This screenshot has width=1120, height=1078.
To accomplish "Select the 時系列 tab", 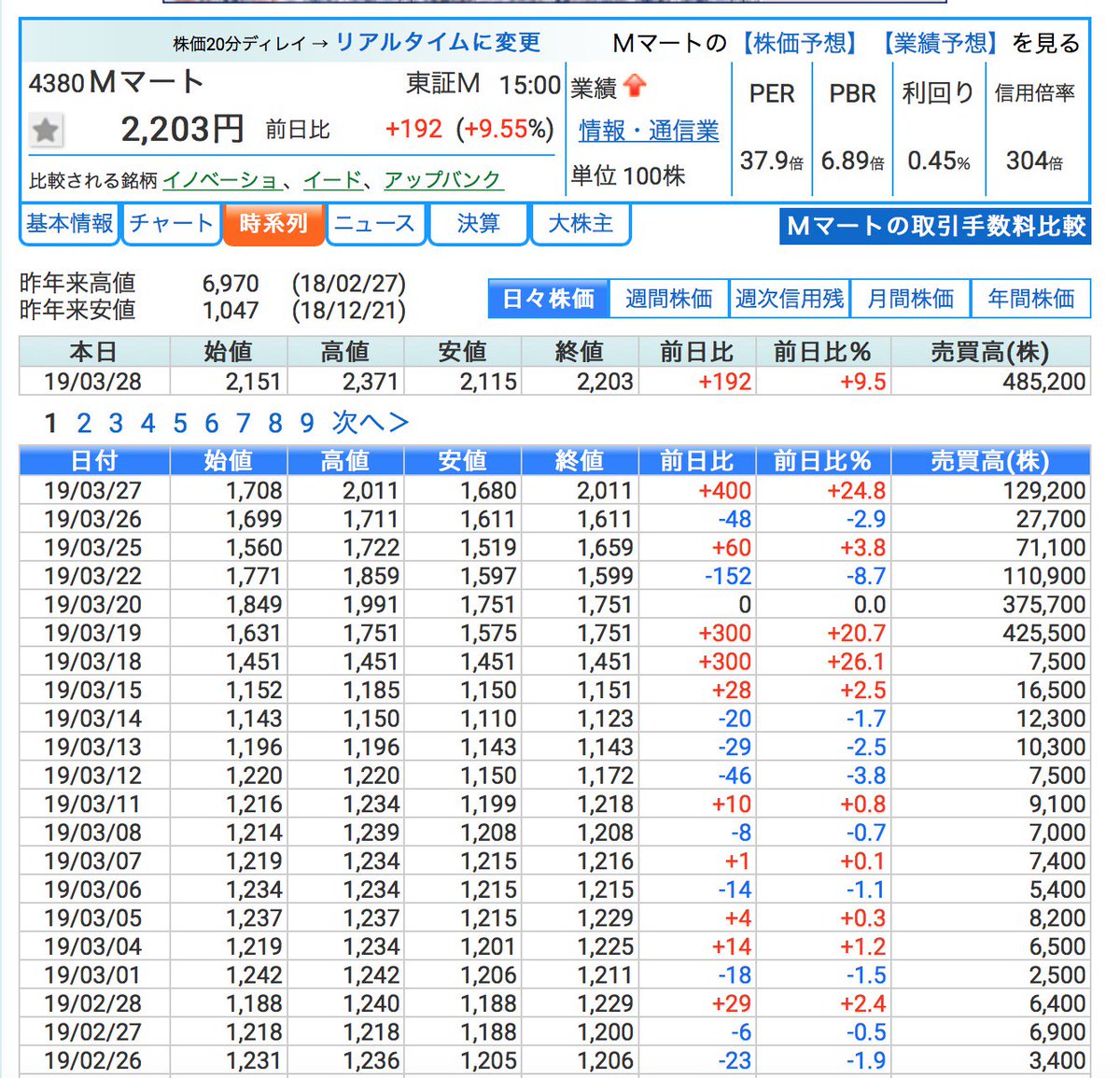I will click(x=273, y=224).
